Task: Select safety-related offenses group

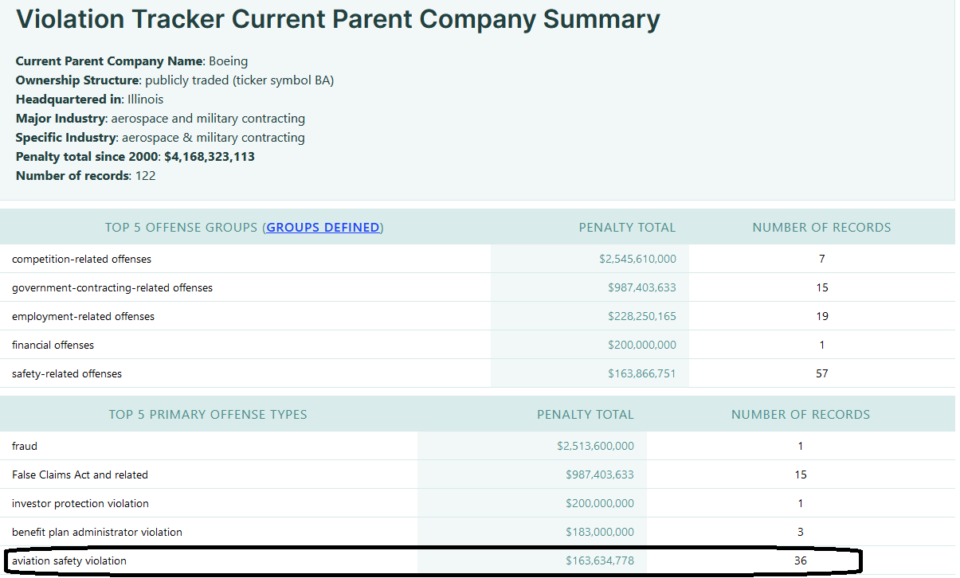Action: click(x=67, y=374)
